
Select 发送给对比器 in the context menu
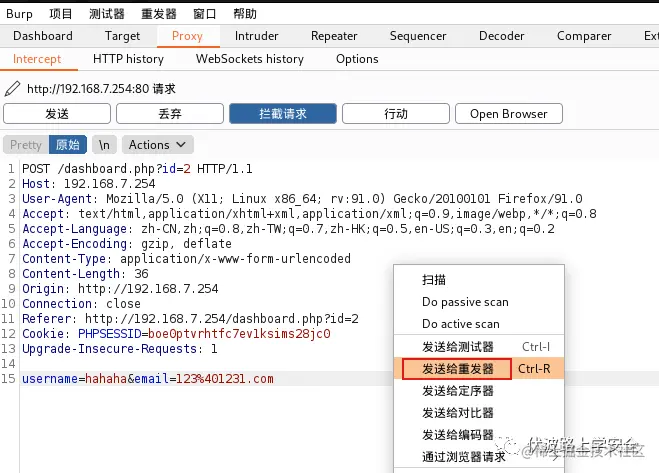tap(479, 412)
